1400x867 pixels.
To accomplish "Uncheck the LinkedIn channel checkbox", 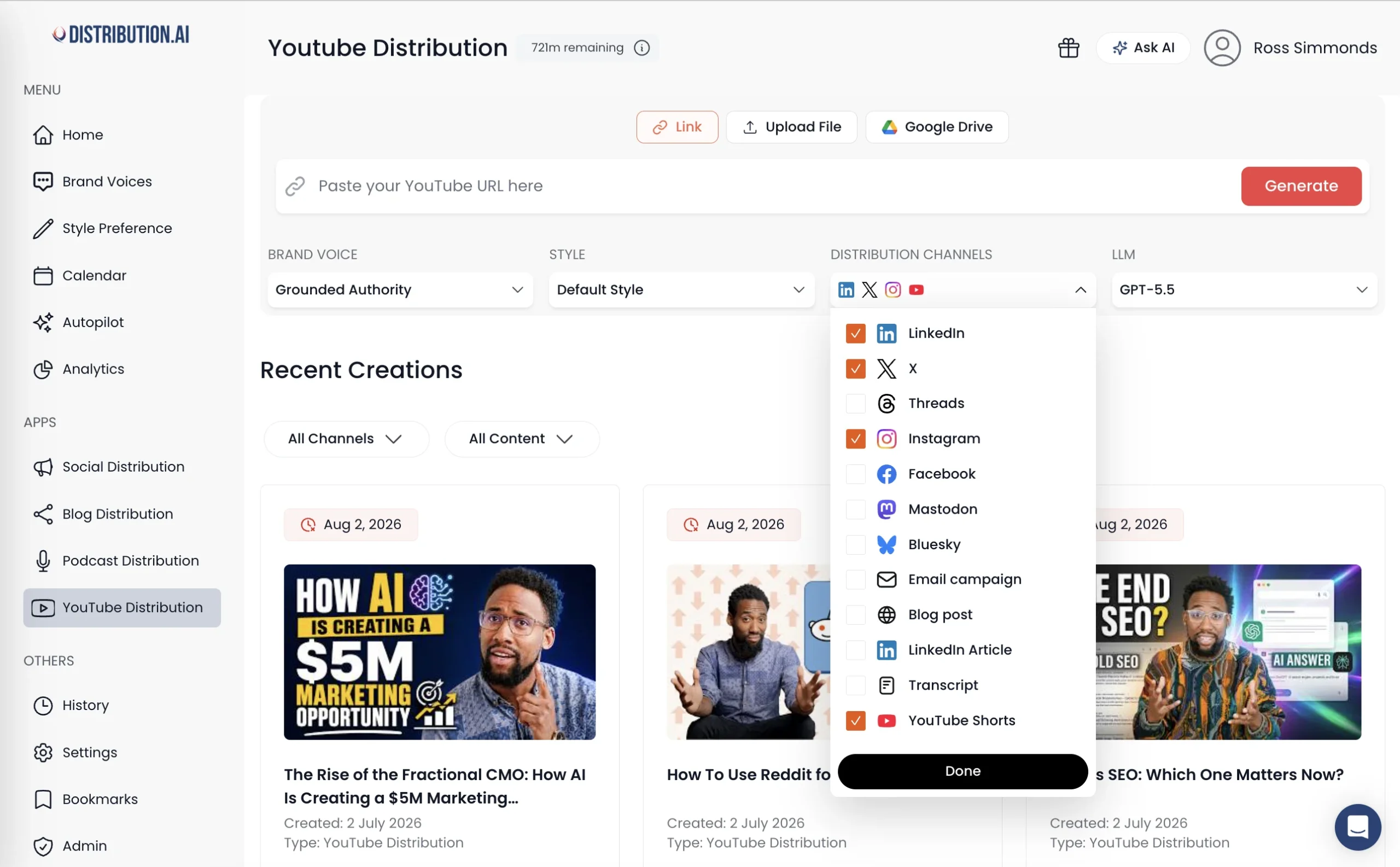I will (855, 334).
